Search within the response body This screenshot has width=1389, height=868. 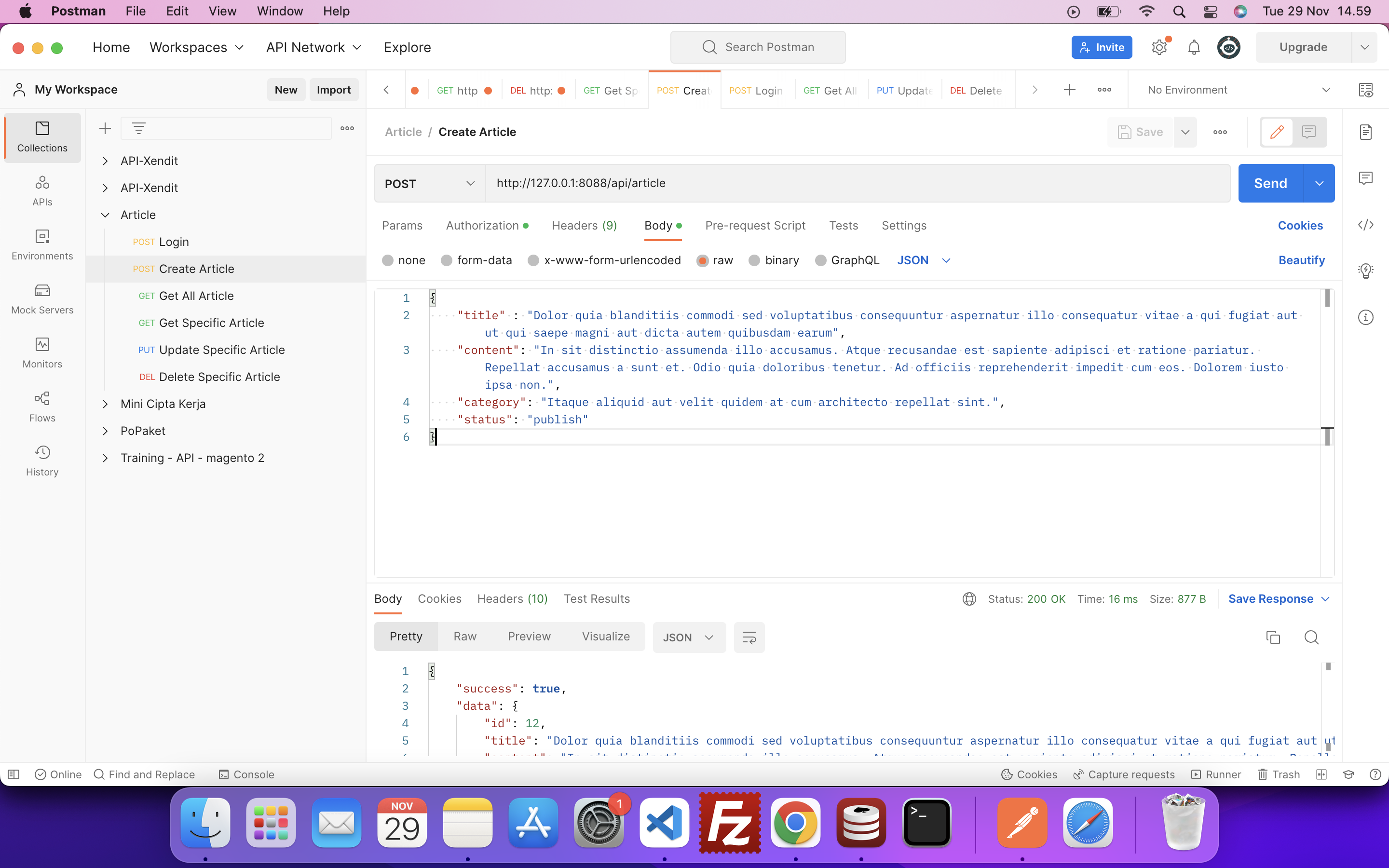(1311, 637)
